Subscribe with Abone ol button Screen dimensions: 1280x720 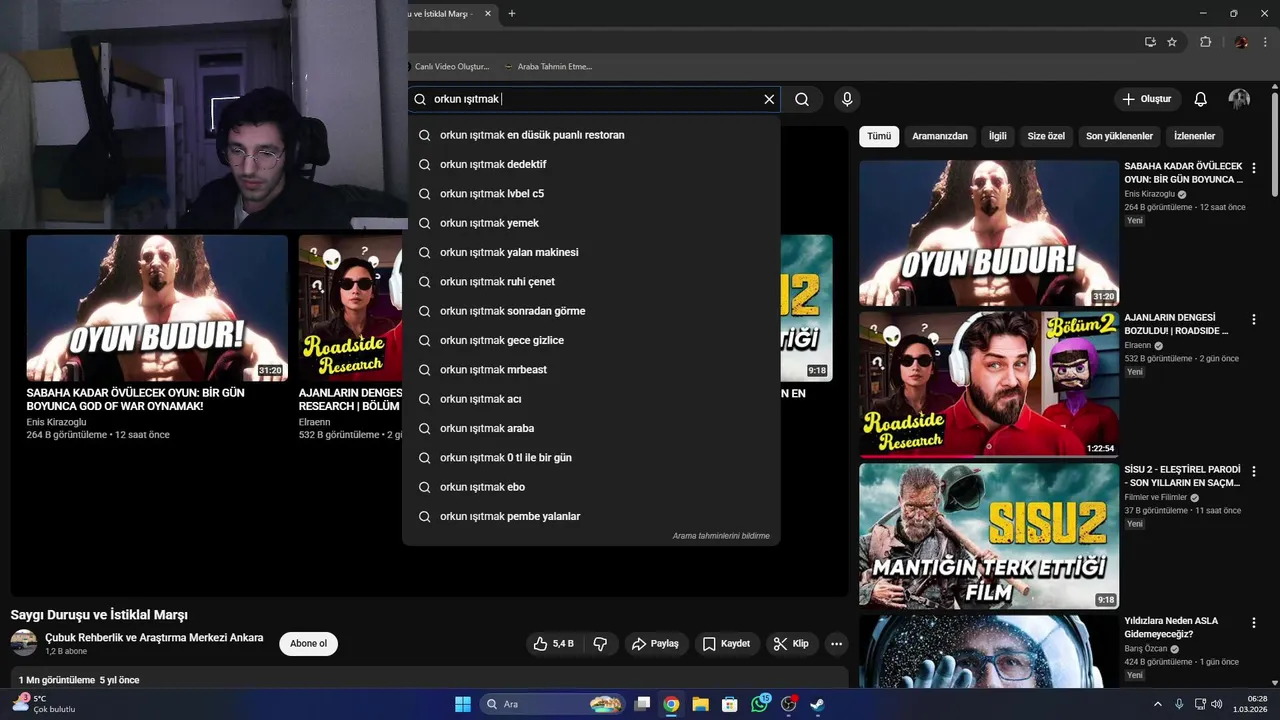[308, 644]
